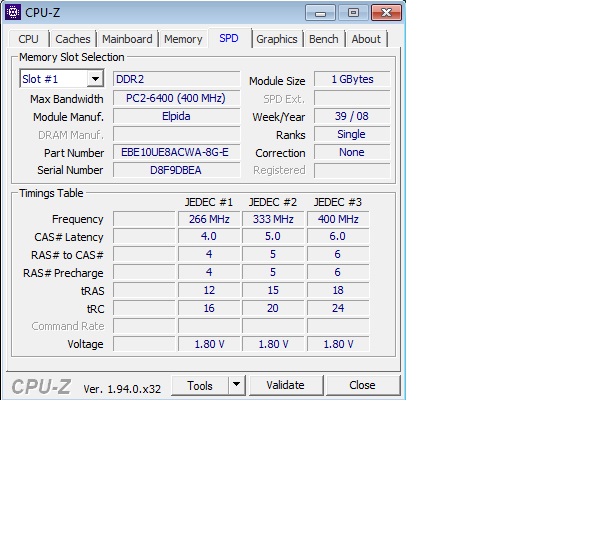Image resolution: width=614 pixels, height=559 pixels.
Task: Select the 39 / 08 week/year value
Action: click(x=352, y=116)
